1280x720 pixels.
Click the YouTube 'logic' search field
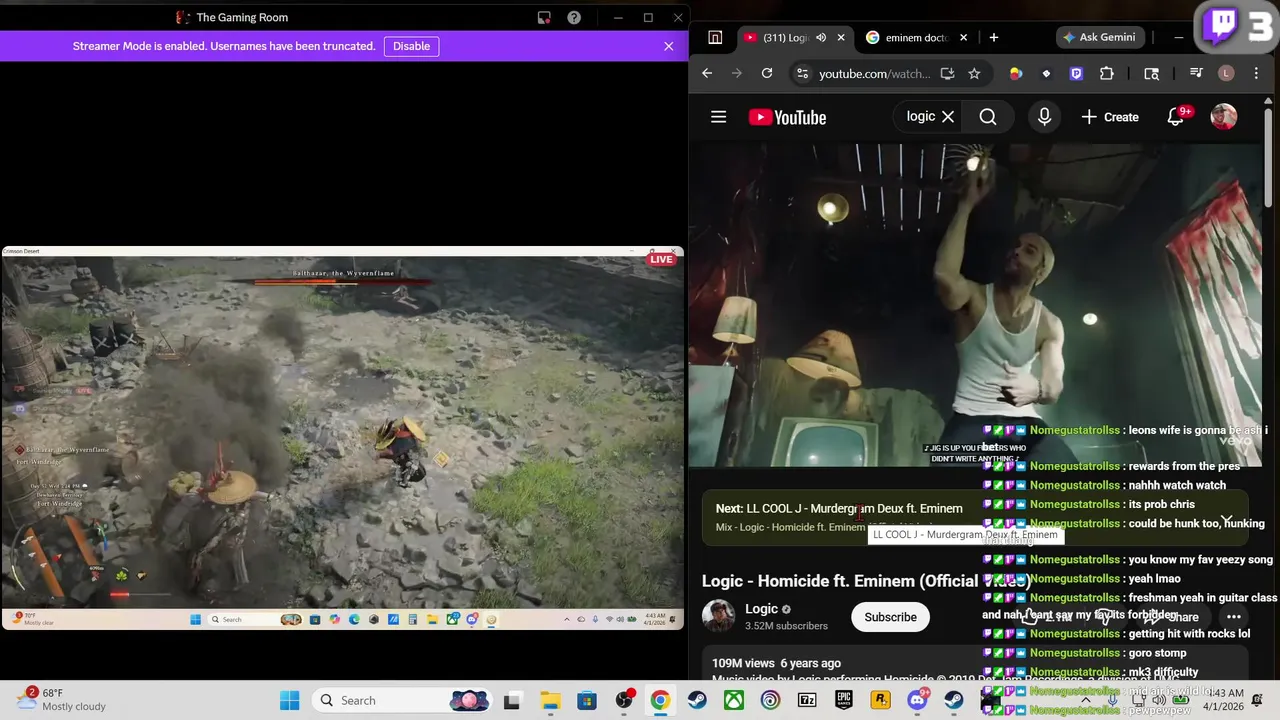[x=919, y=117]
